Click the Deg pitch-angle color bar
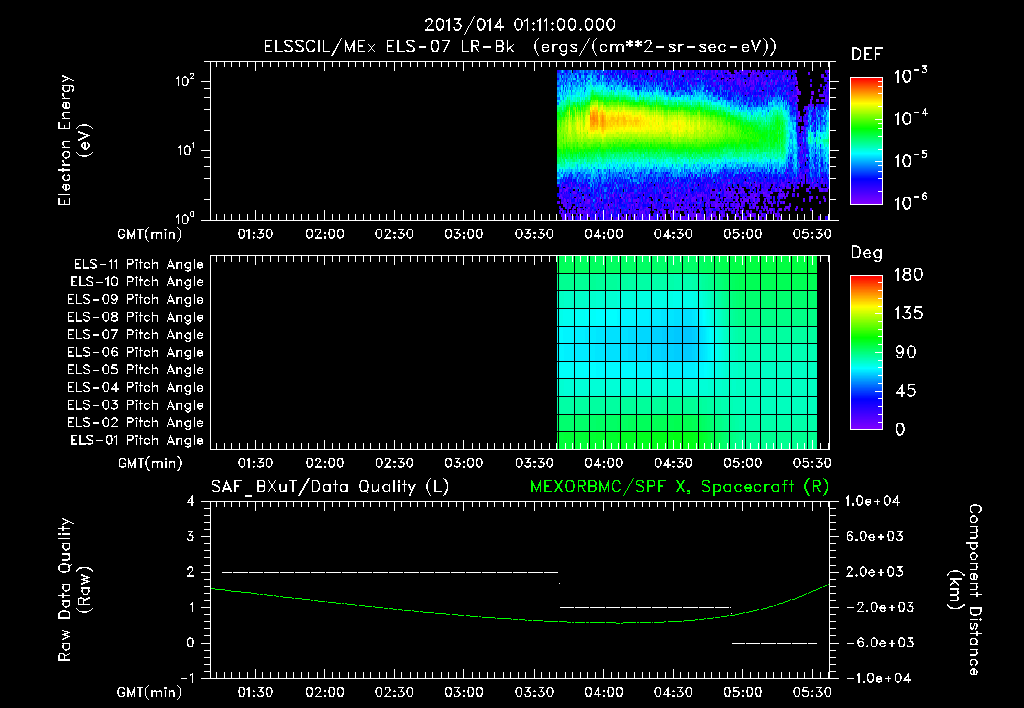 coord(866,352)
